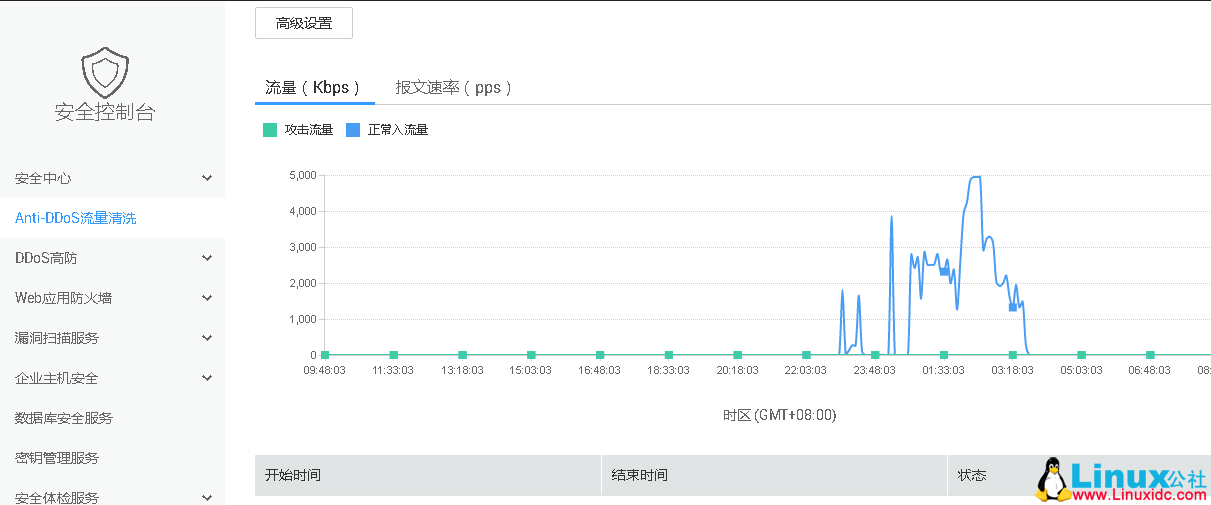Click attack traffic marker at 23:48:03

[875, 355]
